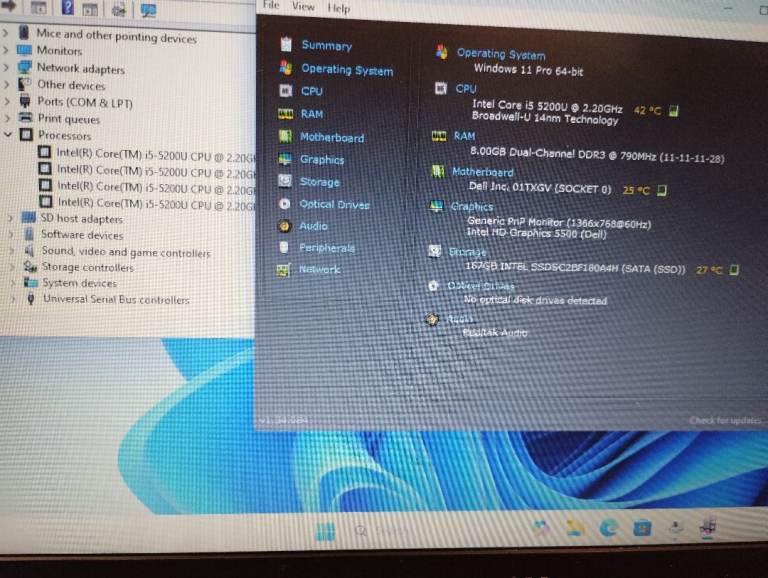
Task: Click Dell Inc. 01TXGV motherboard text
Action: [x=540, y=188]
